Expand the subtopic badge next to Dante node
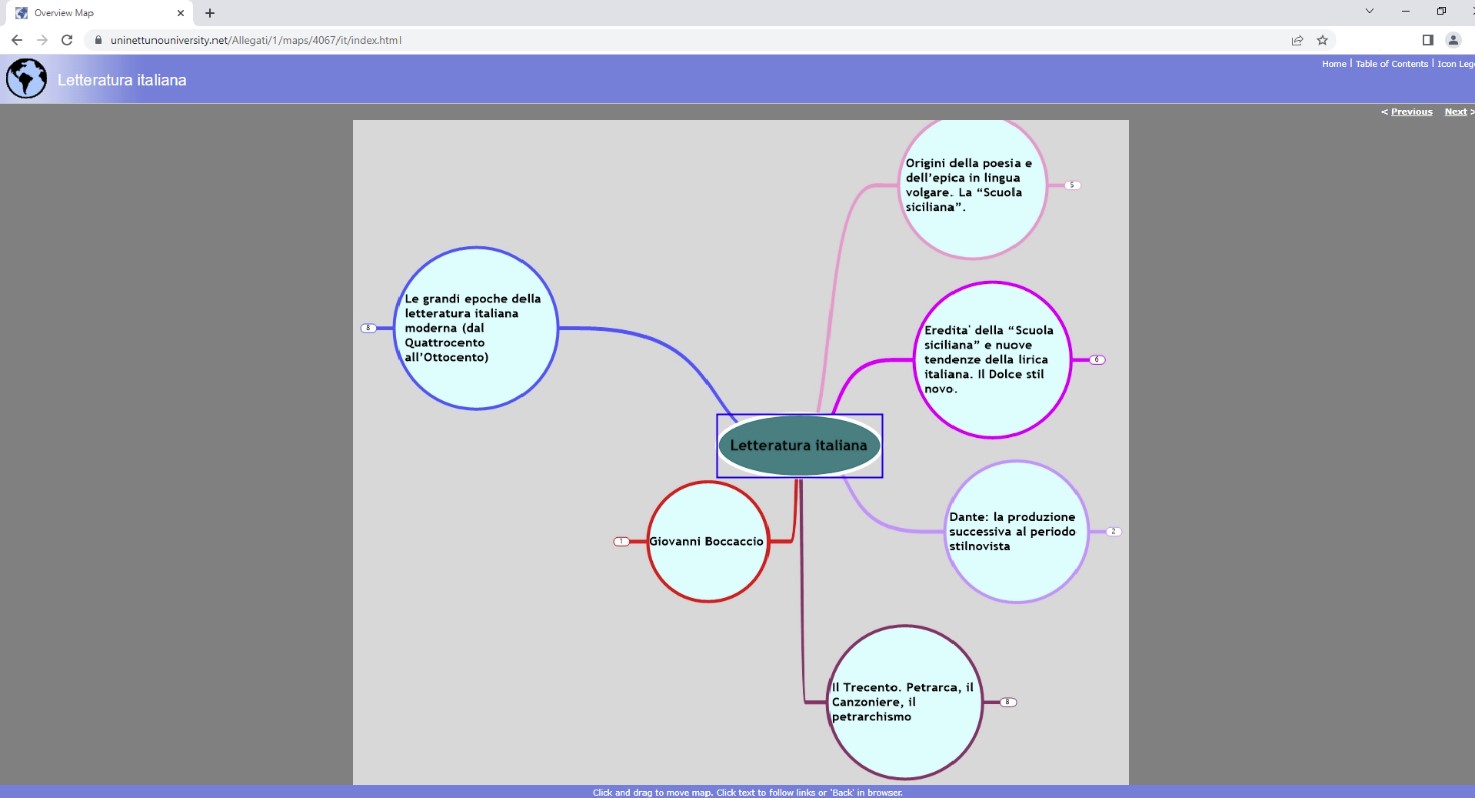1475x798 pixels. coord(1113,532)
